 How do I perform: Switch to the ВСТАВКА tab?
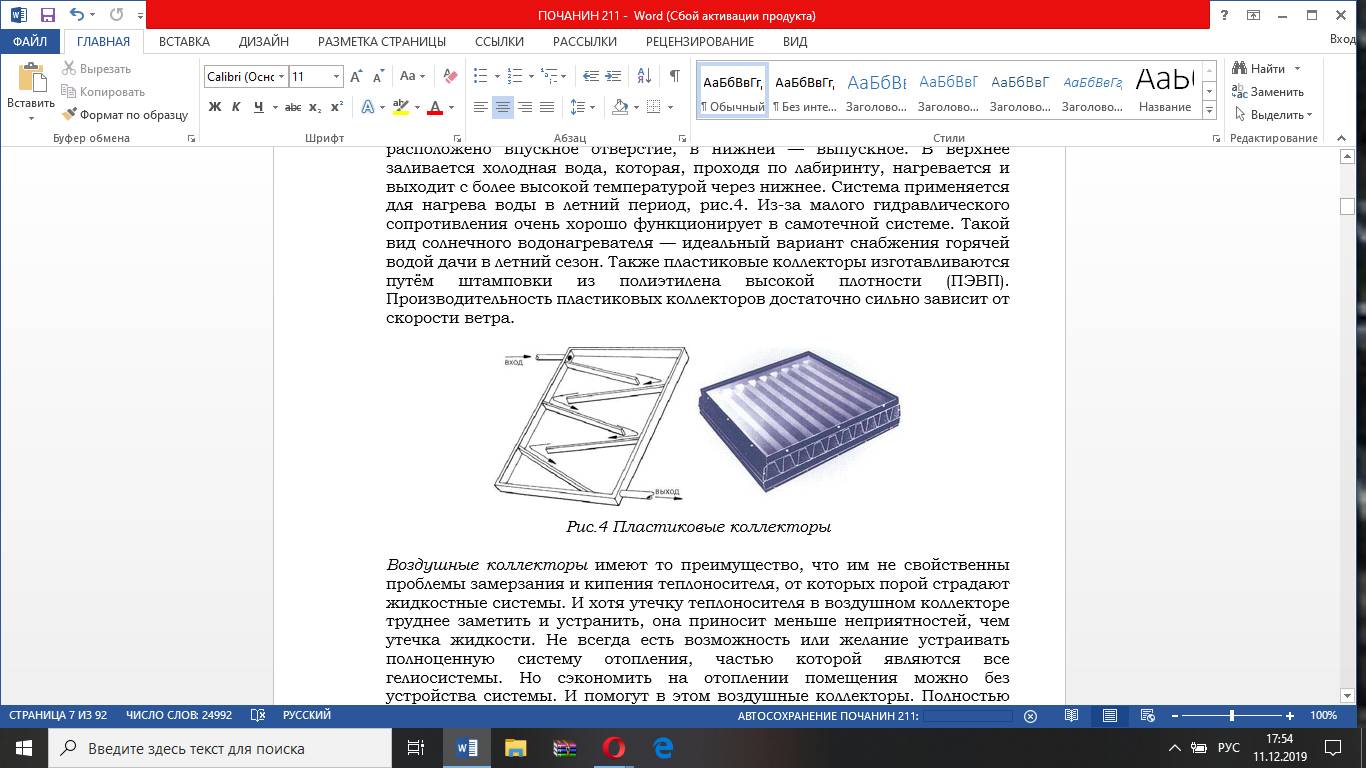tap(184, 42)
